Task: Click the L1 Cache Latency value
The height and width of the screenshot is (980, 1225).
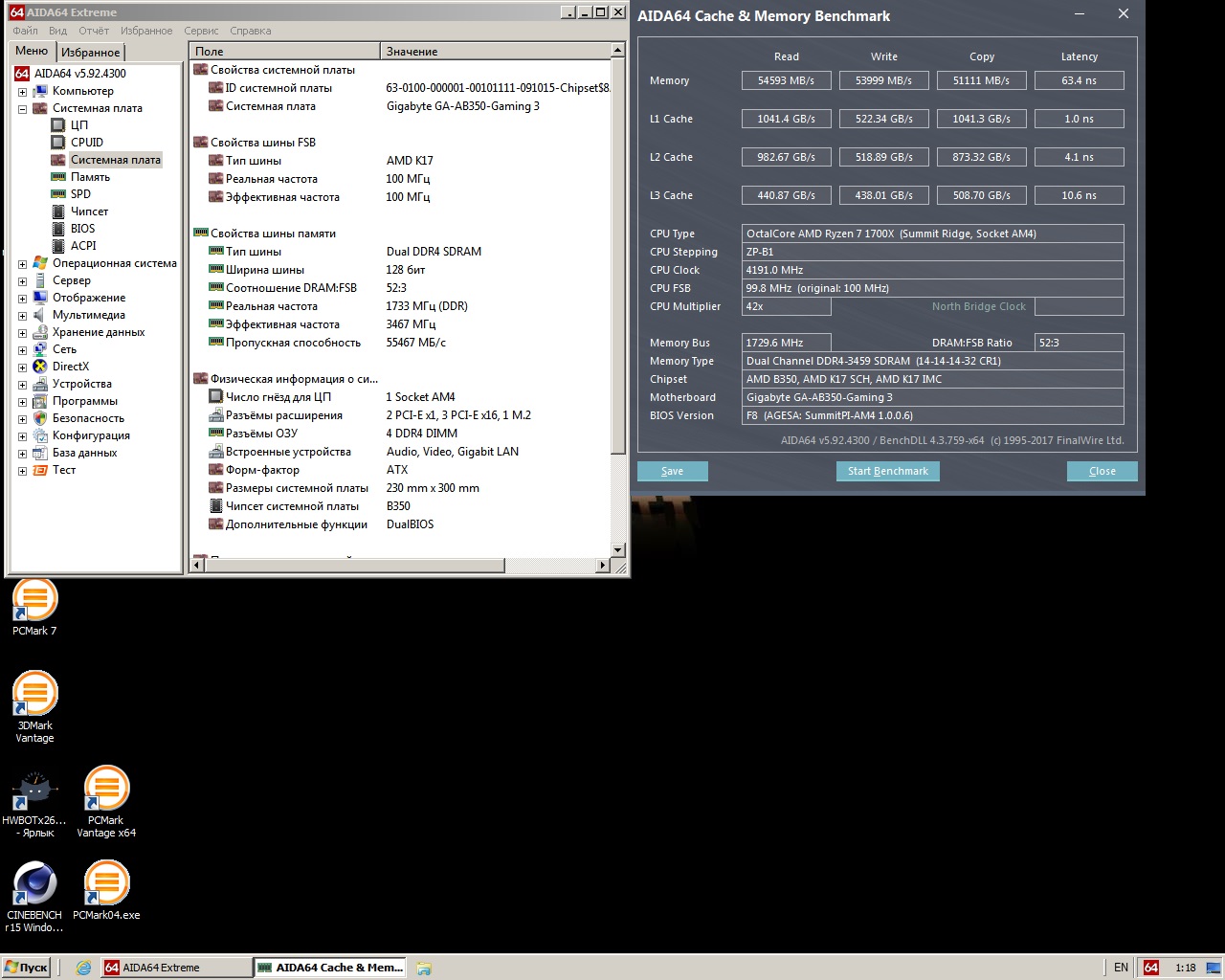Action: click(1079, 119)
